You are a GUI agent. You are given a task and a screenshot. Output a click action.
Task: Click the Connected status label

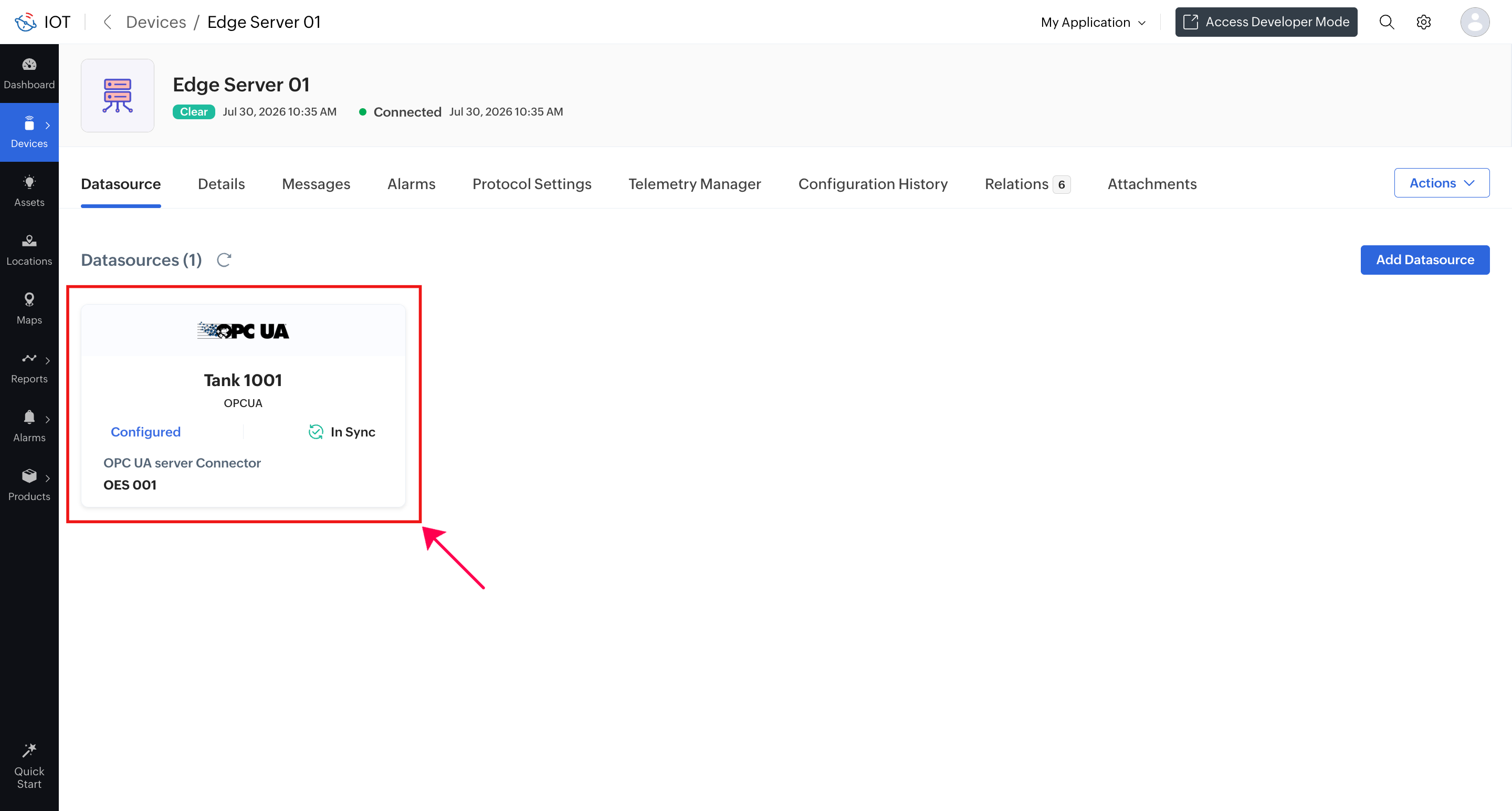(x=407, y=111)
